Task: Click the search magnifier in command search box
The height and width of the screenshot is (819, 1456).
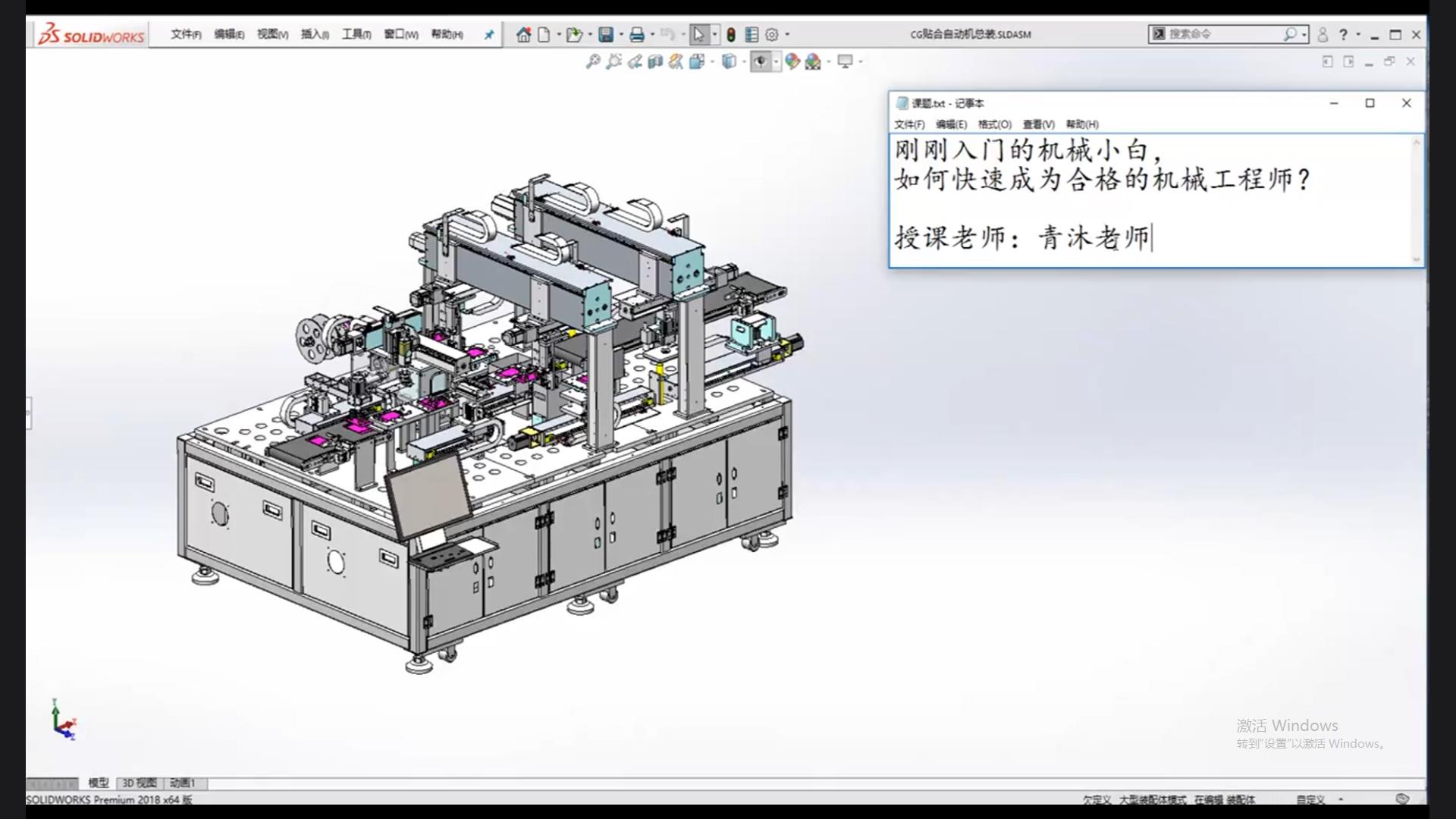Action: pos(1290,34)
